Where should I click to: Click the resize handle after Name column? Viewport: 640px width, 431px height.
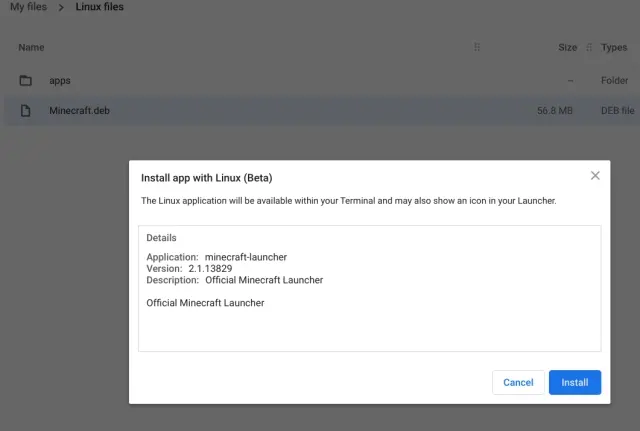point(477,47)
